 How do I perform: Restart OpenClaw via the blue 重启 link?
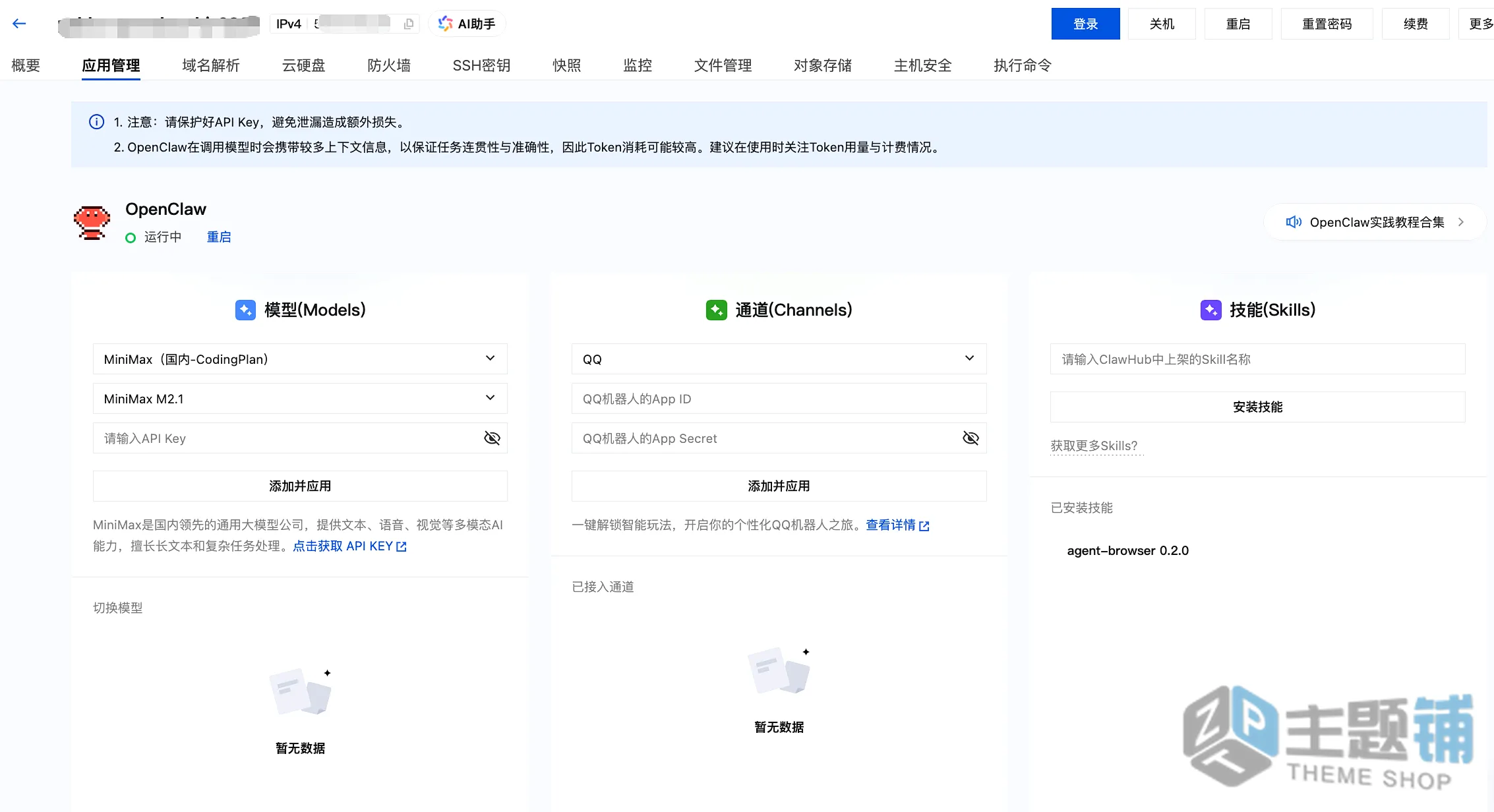click(219, 237)
